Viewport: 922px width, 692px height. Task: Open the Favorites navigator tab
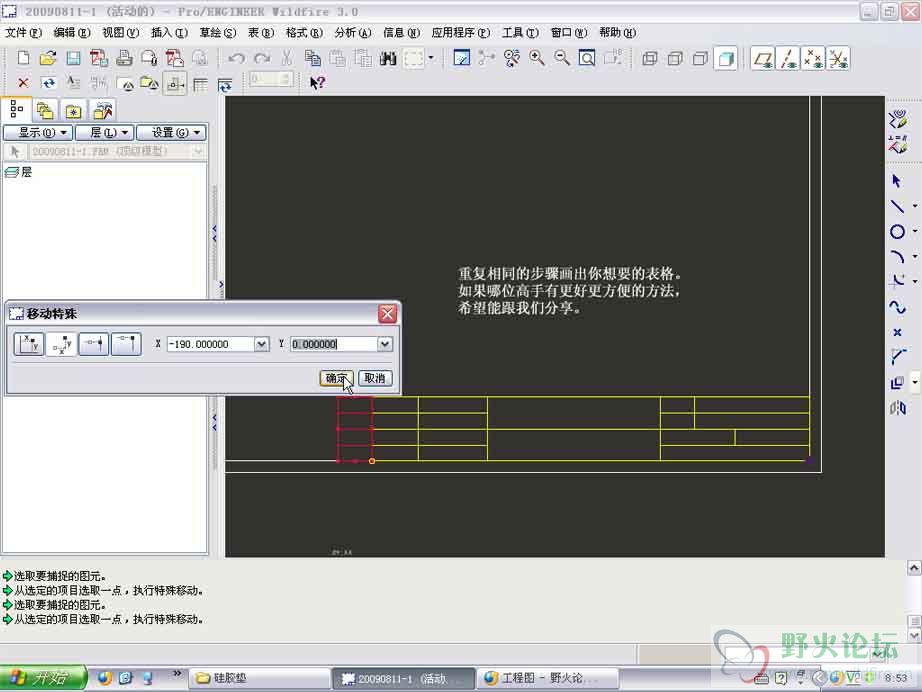[74, 111]
